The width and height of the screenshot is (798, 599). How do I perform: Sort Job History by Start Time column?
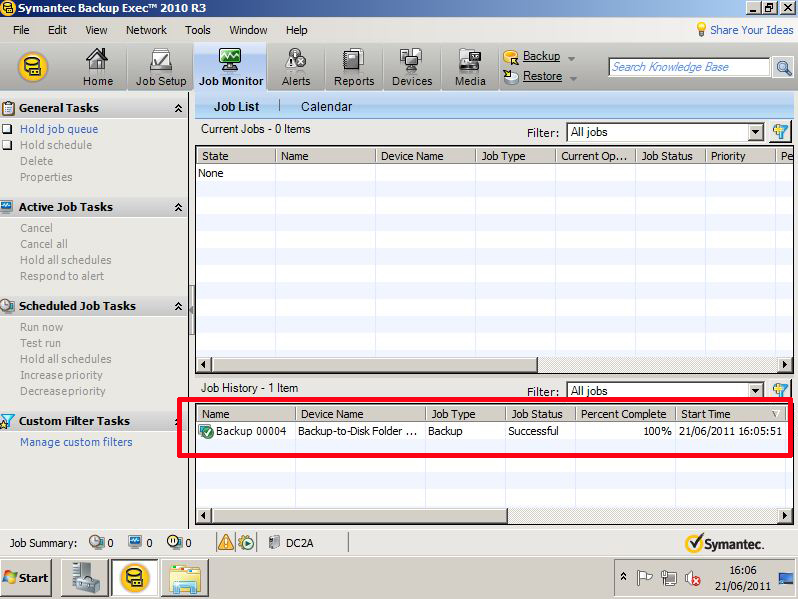730,414
